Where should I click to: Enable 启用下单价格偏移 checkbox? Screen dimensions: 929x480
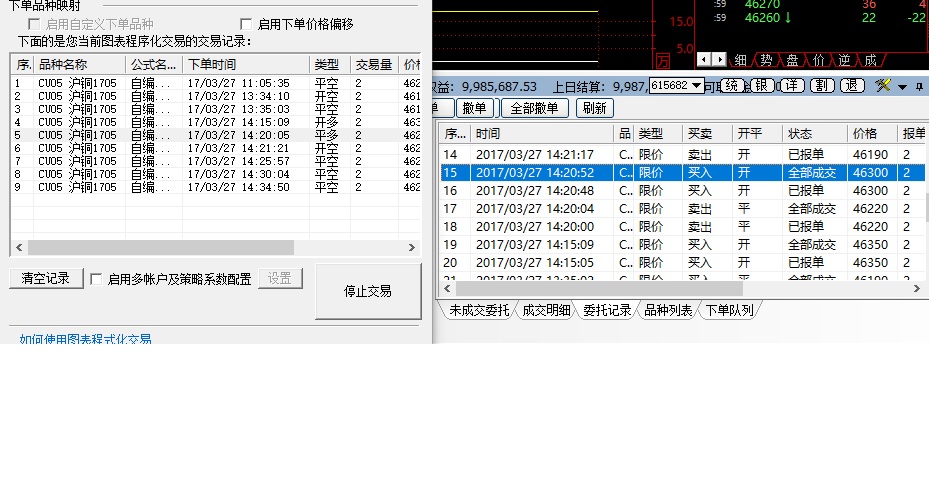[x=246, y=24]
